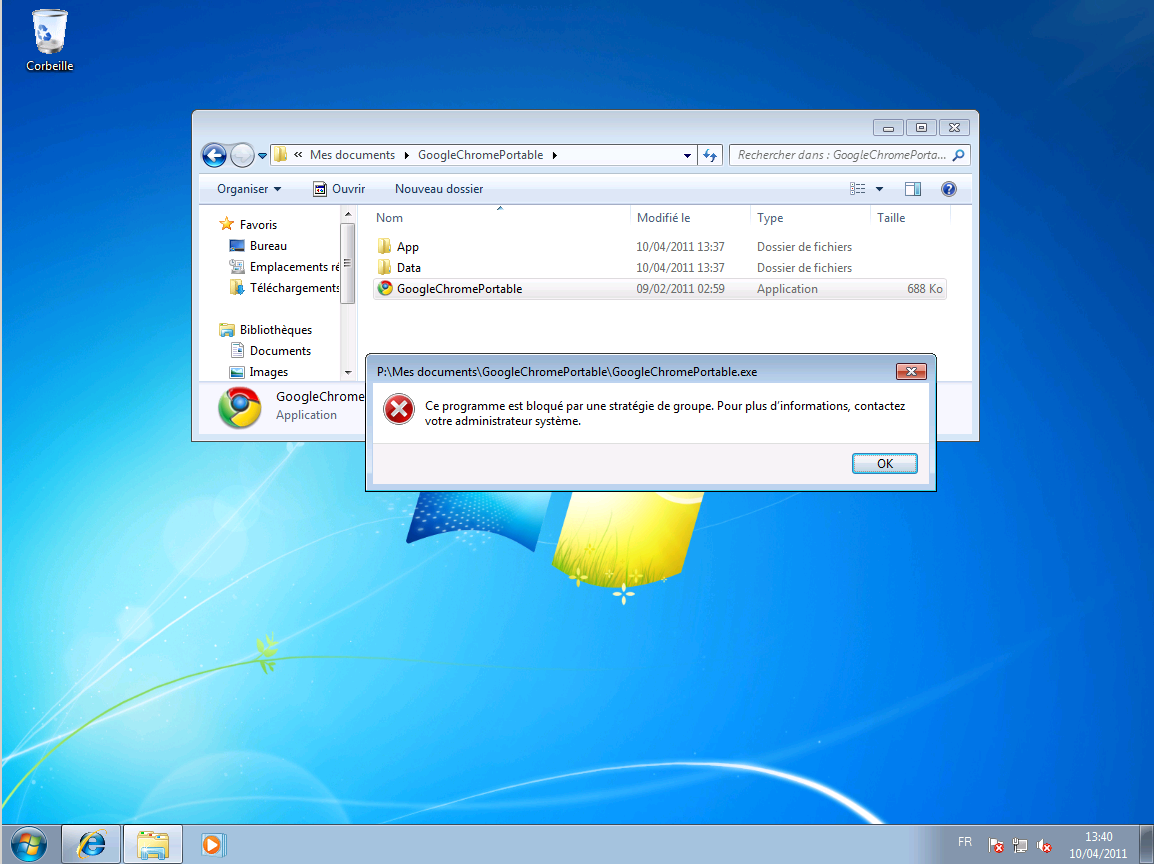Expand the arrow after Mes documents
Image resolution: width=1154 pixels, height=864 pixels.
point(406,155)
